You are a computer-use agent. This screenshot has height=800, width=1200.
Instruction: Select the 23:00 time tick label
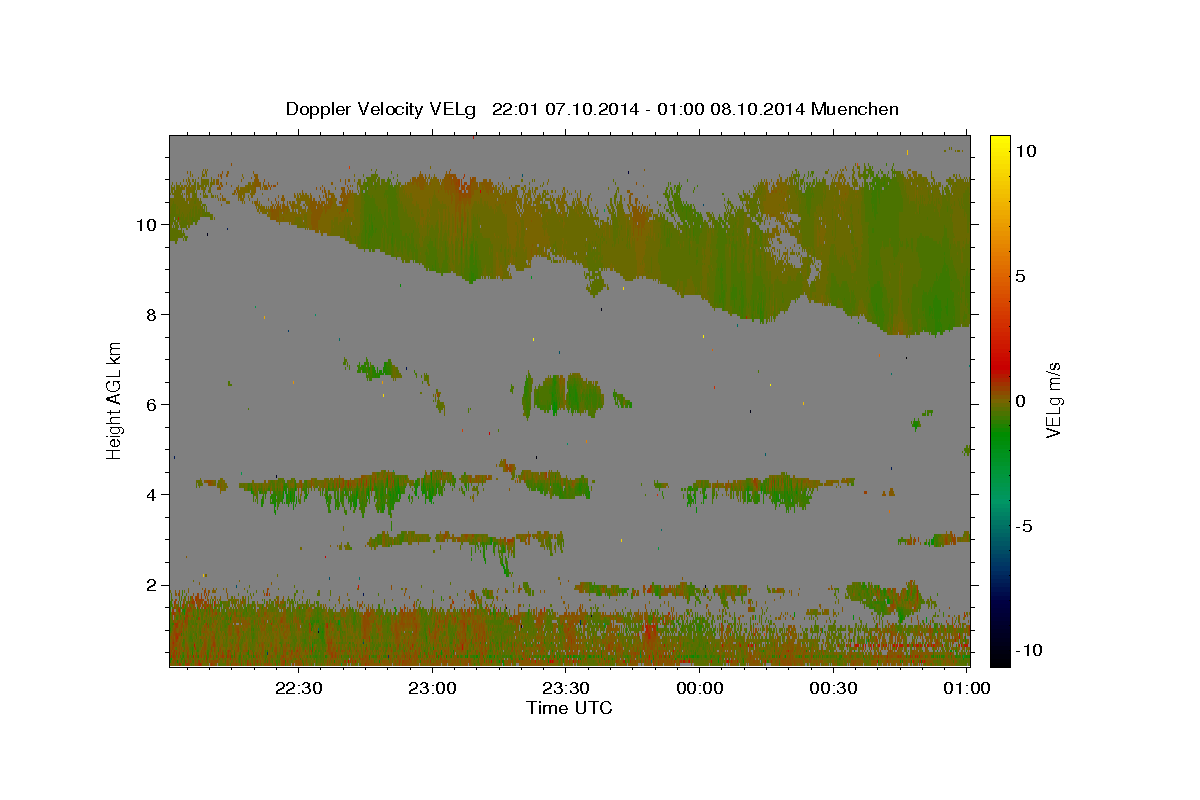point(433,688)
